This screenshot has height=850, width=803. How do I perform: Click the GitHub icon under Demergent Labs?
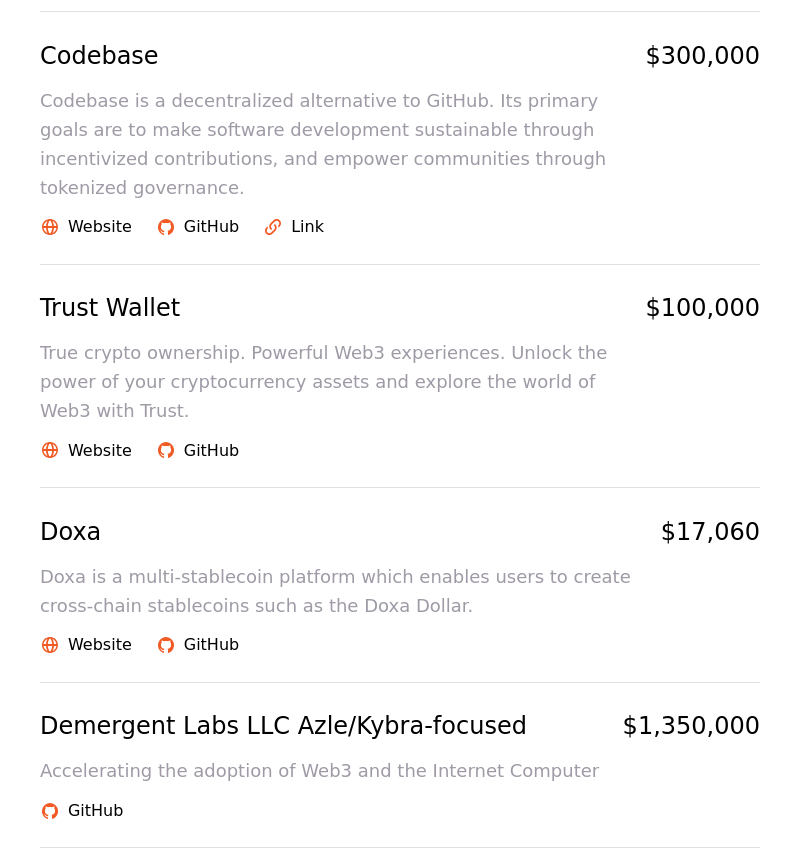coord(50,811)
